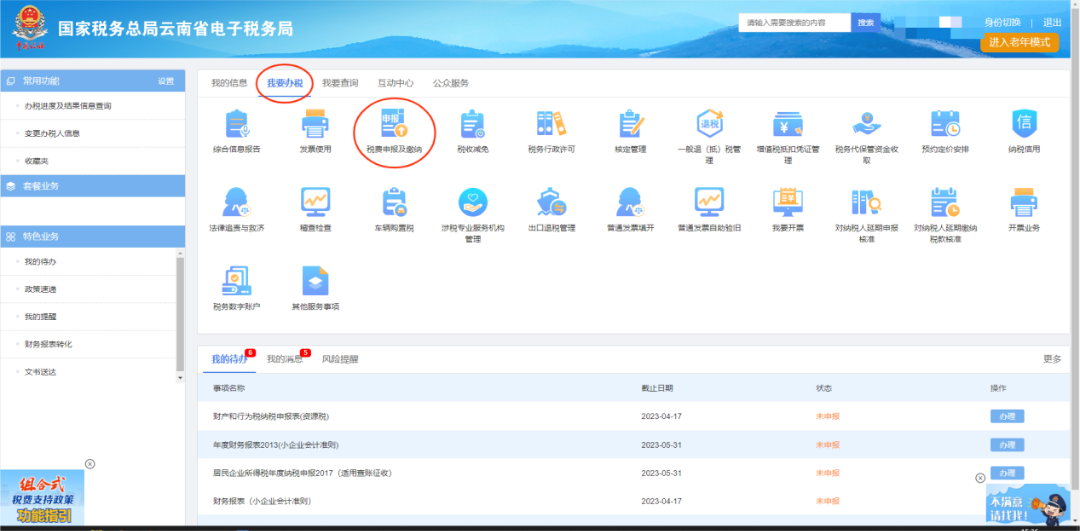The image size is (1080, 531).
Task: Open 不满意请找我 mascot widget
Action: [x=1028, y=503]
